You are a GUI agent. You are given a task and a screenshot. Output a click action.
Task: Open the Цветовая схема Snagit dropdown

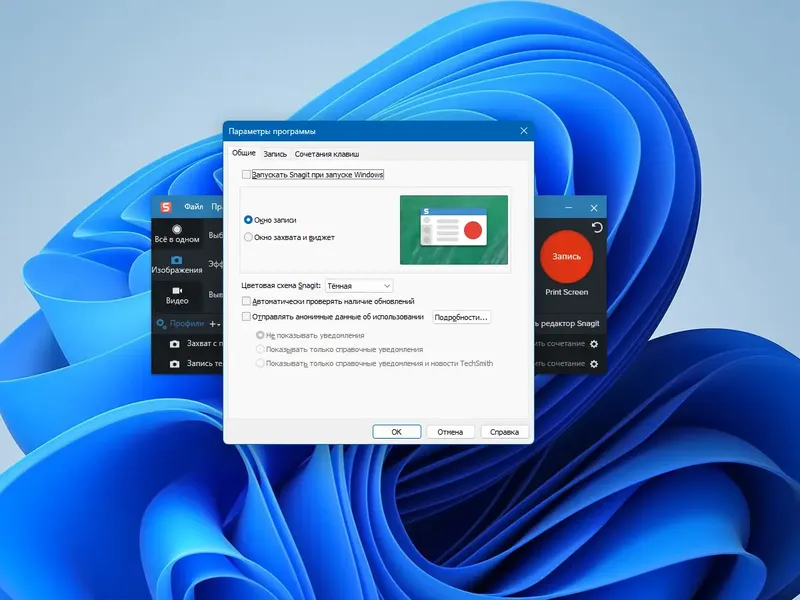[358, 284]
